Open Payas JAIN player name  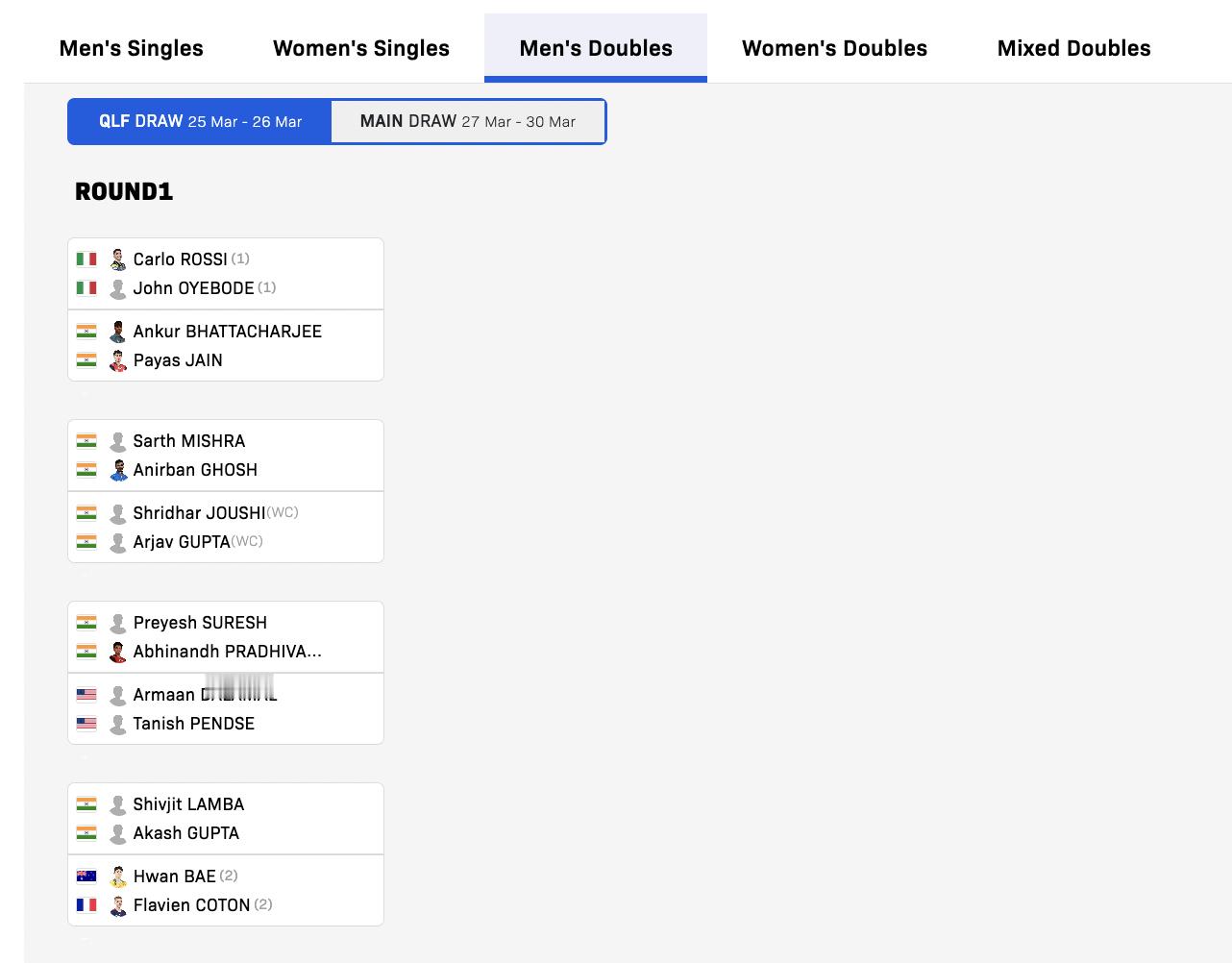[x=178, y=360]
